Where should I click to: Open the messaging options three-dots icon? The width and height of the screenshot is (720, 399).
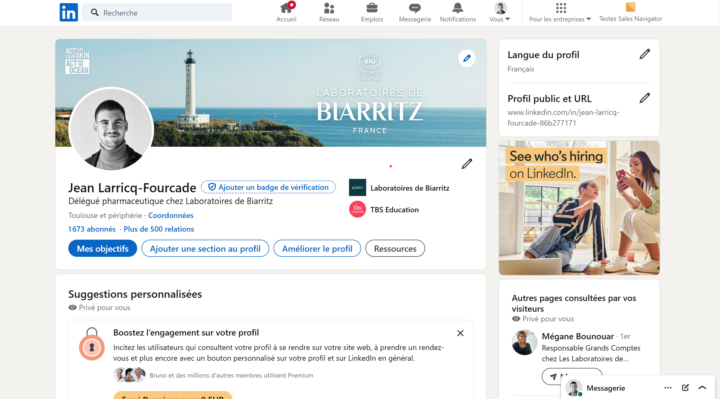pos(668,388)
